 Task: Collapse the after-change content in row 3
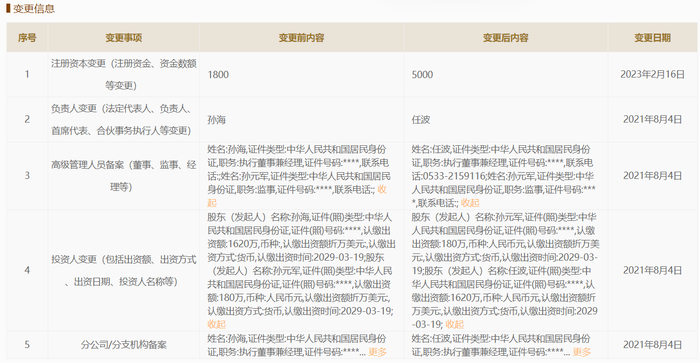click(470, 203)
